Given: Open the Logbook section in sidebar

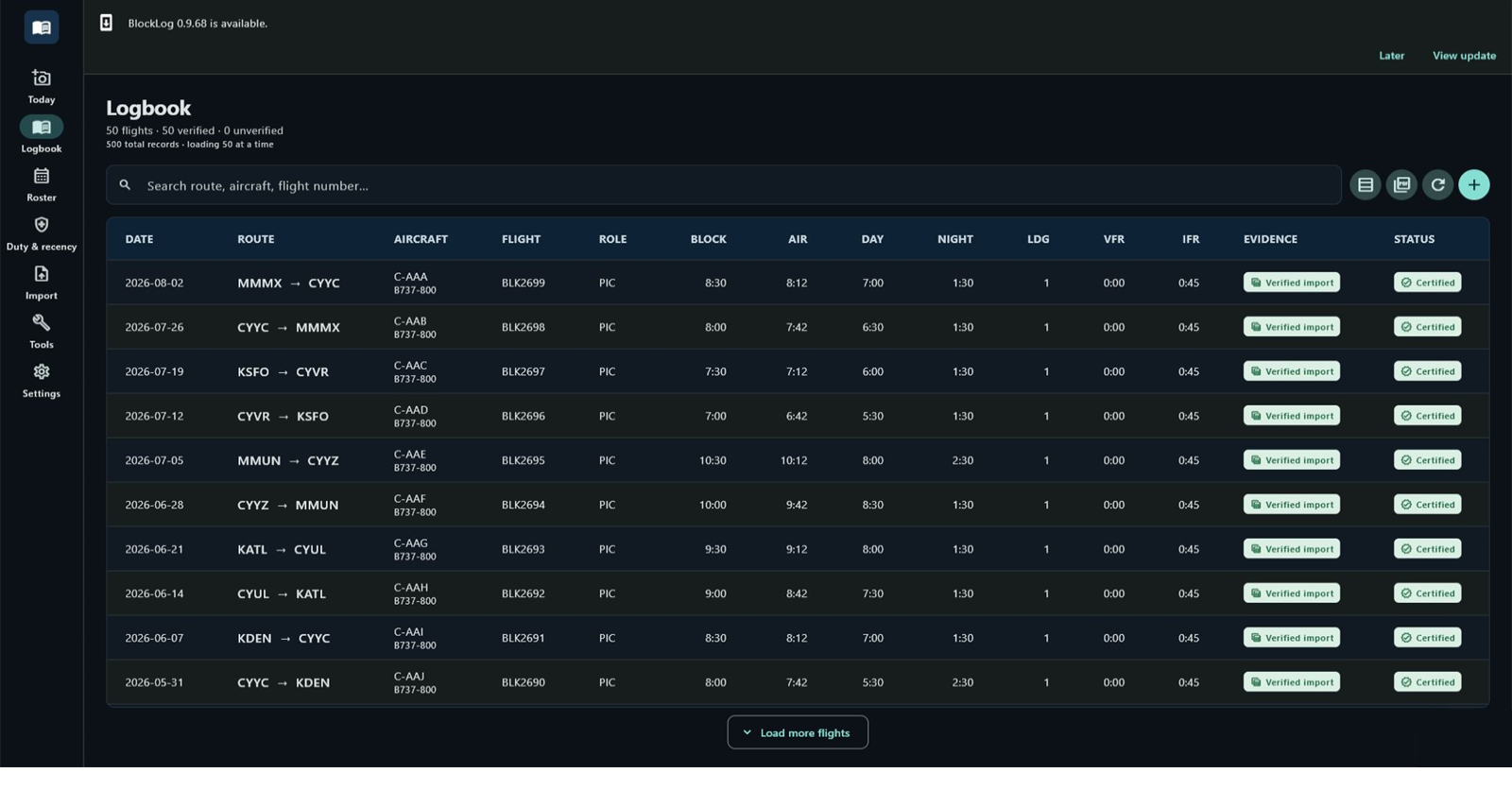Looking at the screenshot, I should click(42, 135).
